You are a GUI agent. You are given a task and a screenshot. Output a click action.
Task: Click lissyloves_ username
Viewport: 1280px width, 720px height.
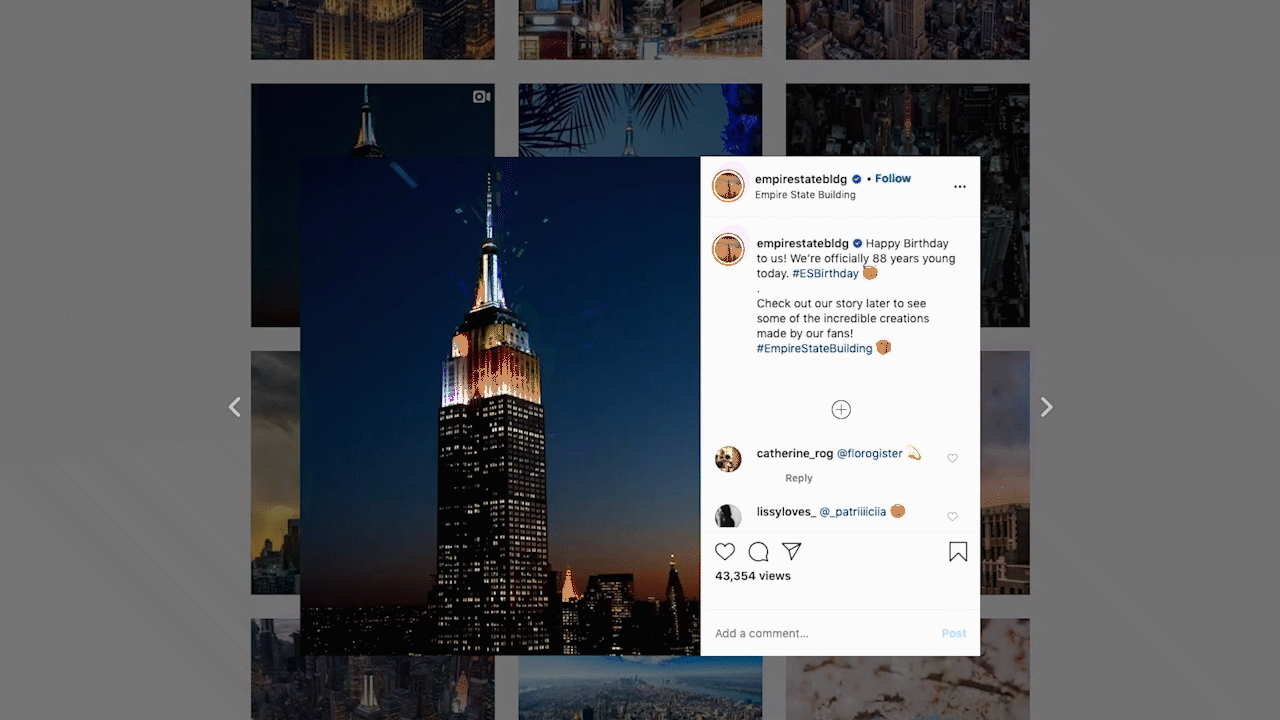786,511
